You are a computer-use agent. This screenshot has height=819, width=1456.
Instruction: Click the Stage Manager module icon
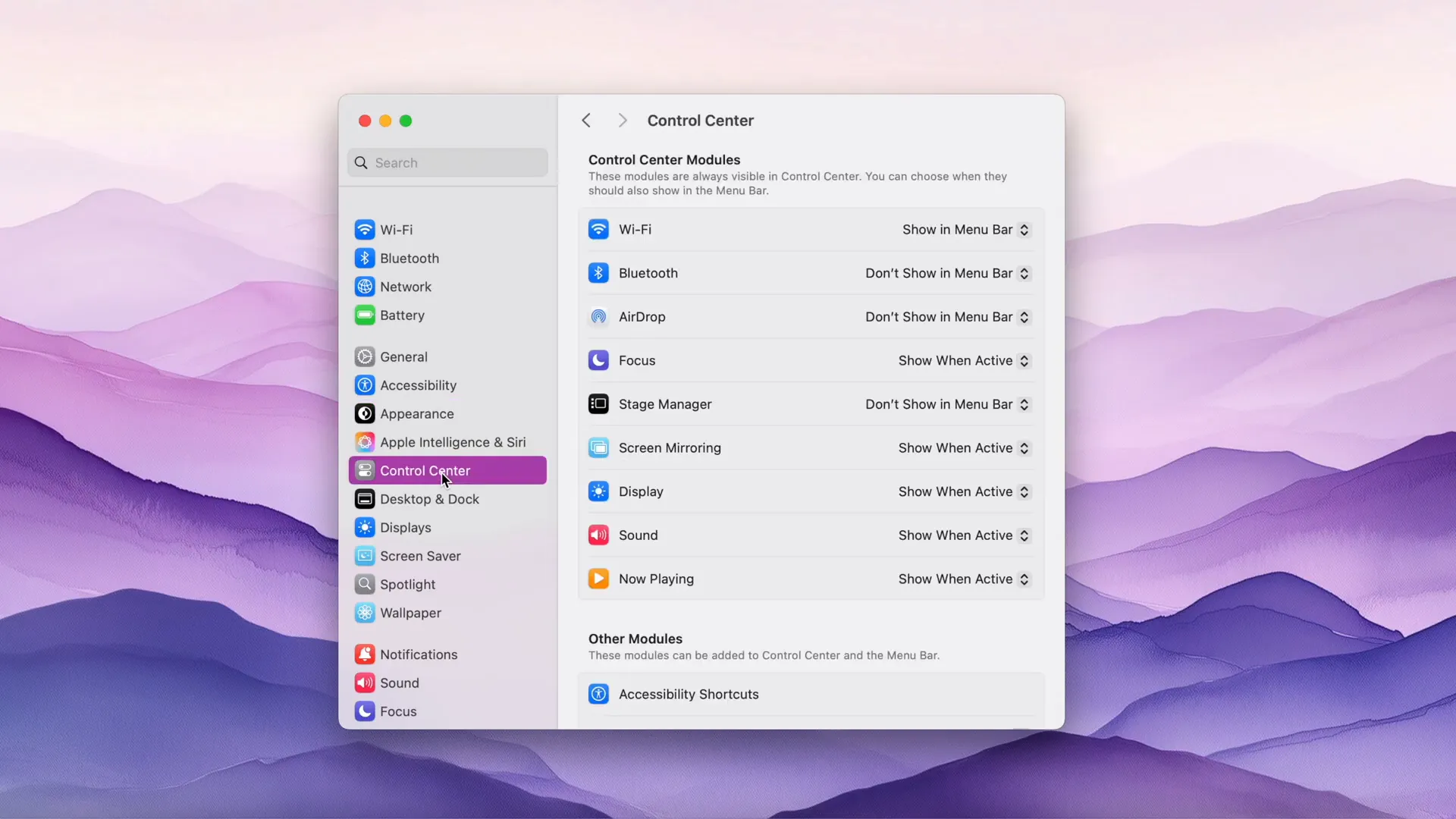pyautogui.click(x=598, y=404)
